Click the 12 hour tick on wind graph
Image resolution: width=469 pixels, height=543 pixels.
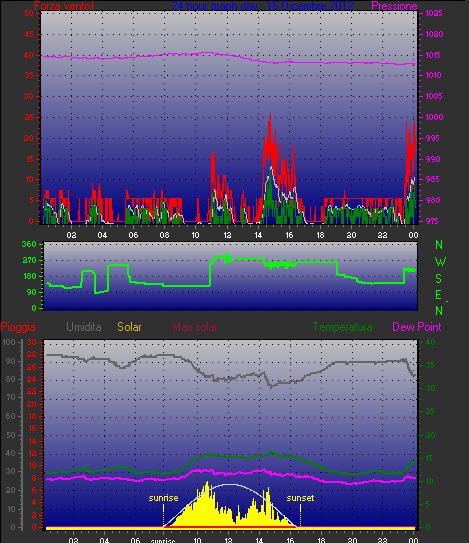click(227, 235)
